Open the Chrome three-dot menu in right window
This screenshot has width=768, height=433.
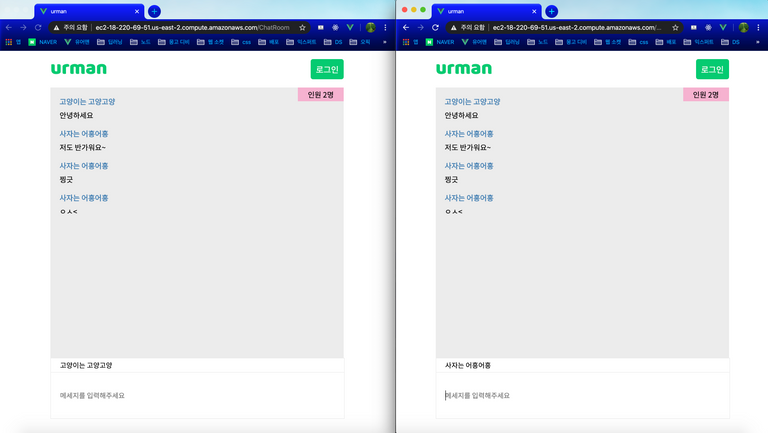point(758,27)
